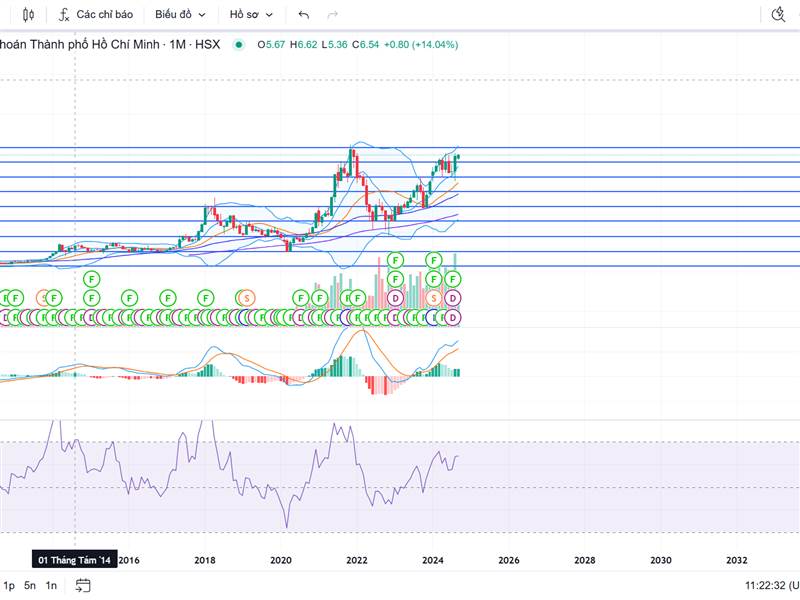The image size is (800, 600).
Task: Click the chart title Hồ Chí Minh · 1M · HSX
Action: tap(156, 44)
